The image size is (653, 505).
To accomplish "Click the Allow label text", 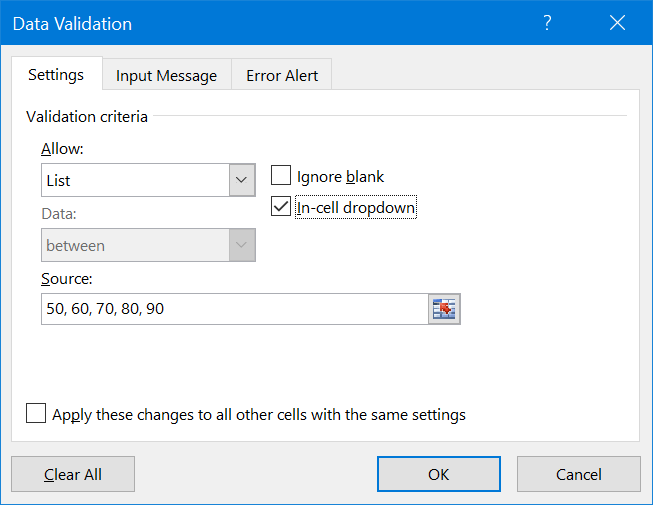I will click(62, 149).
